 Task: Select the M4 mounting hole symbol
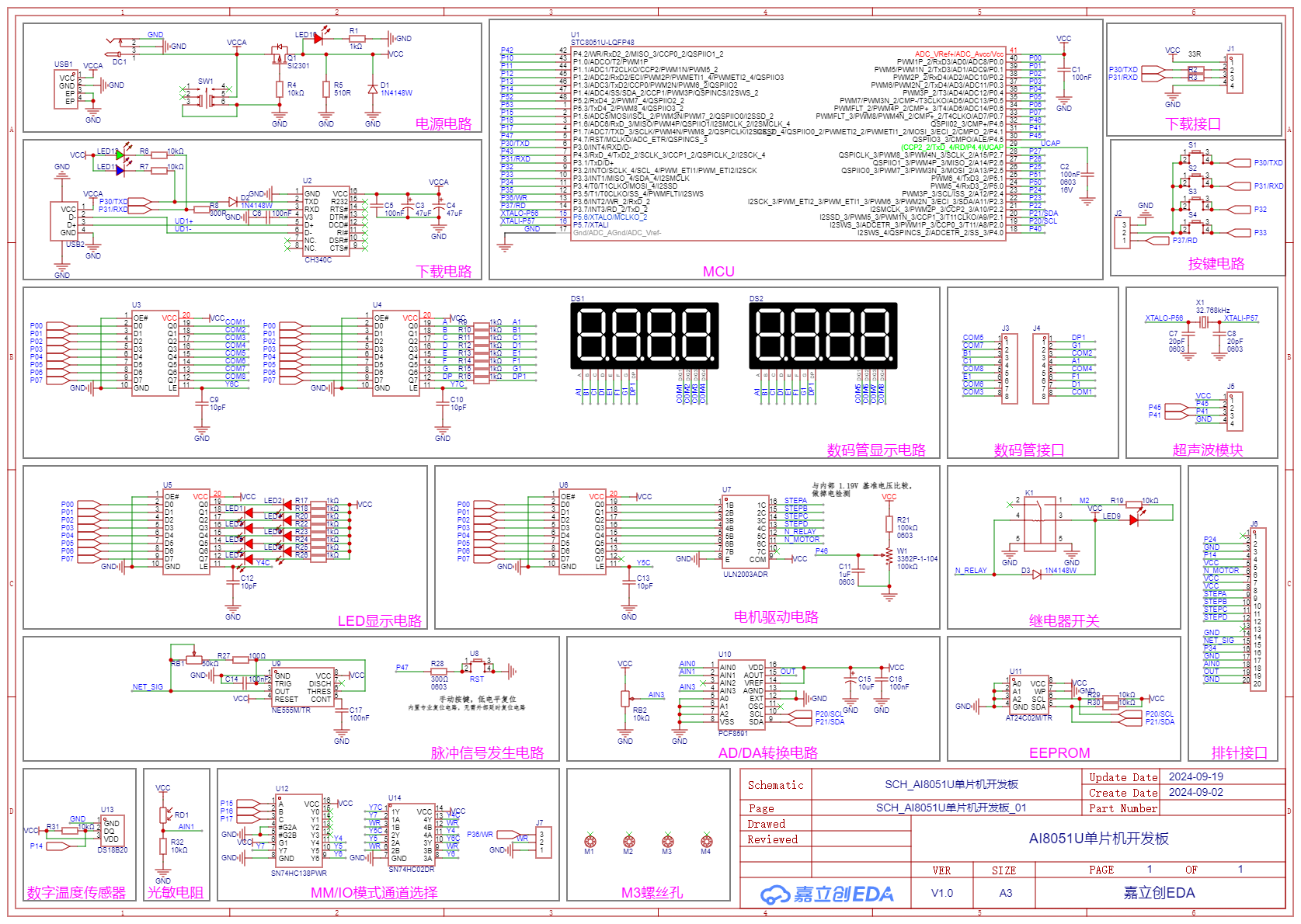coord(706,841)
